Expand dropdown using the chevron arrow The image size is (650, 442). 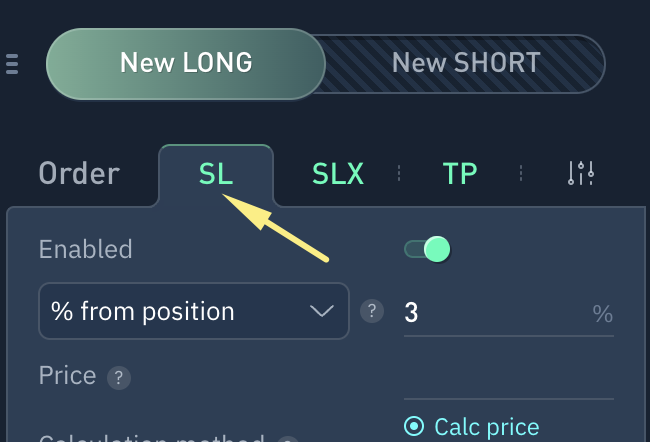(322, 311)
